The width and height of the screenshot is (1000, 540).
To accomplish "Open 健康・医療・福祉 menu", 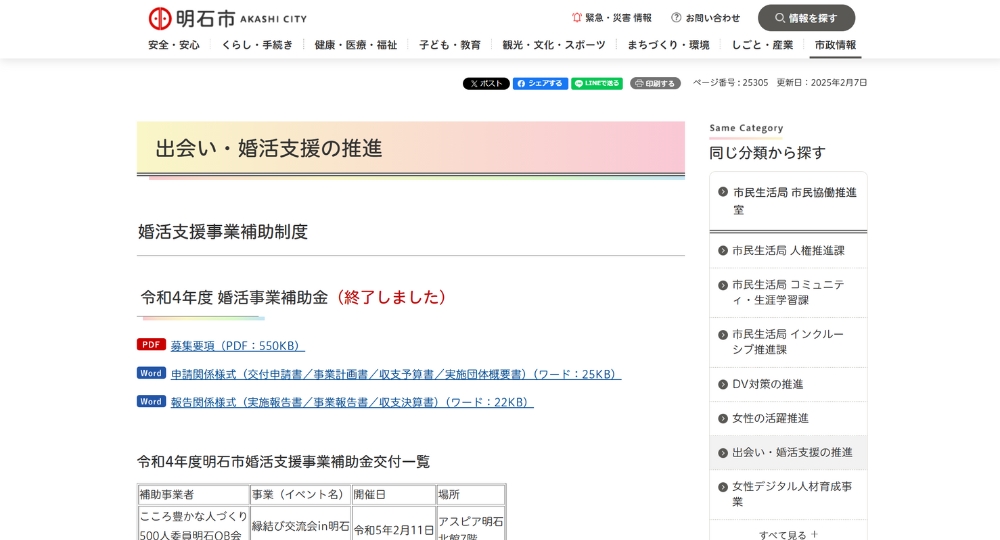I will (355, 45).
